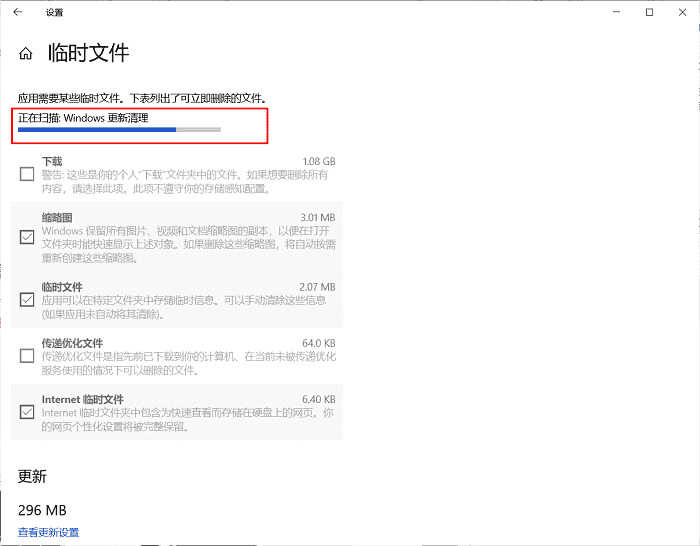Click the back arrow in title bar
Viewport: 700px width, 546px height.
18,12
